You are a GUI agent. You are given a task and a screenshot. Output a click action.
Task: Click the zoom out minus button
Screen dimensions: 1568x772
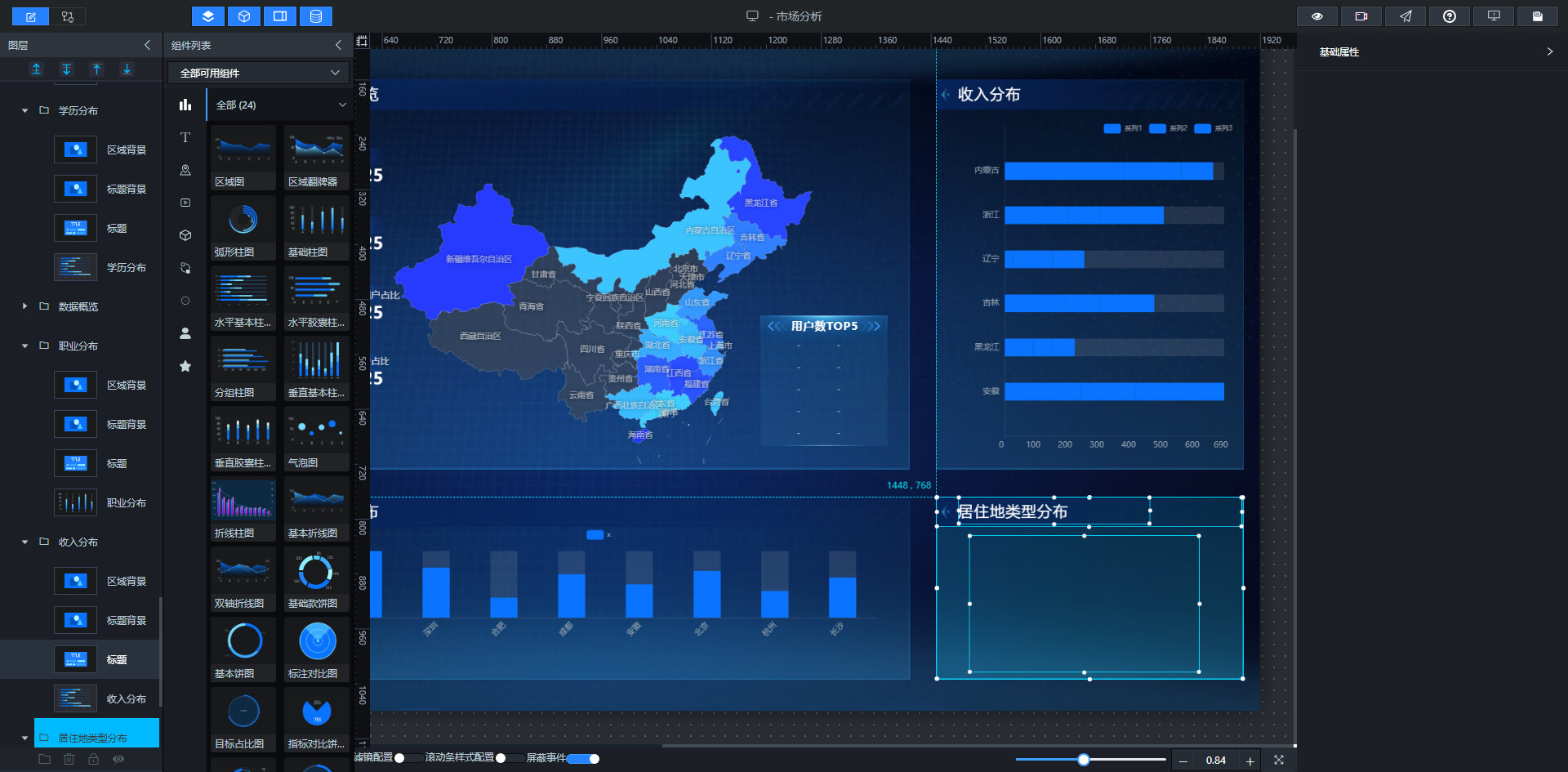(x=1183, y=761)
